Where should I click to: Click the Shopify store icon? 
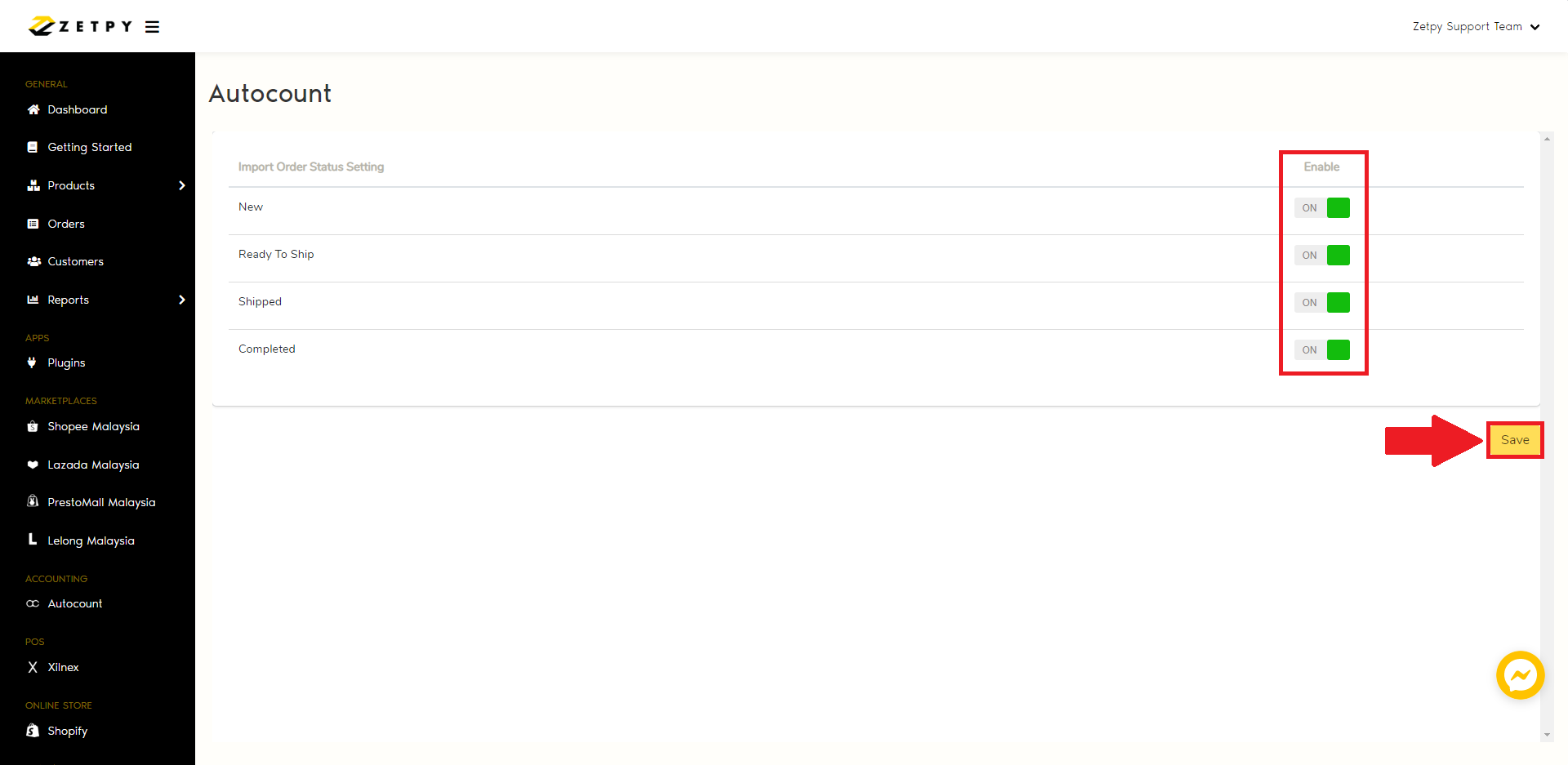coord(33,731)
